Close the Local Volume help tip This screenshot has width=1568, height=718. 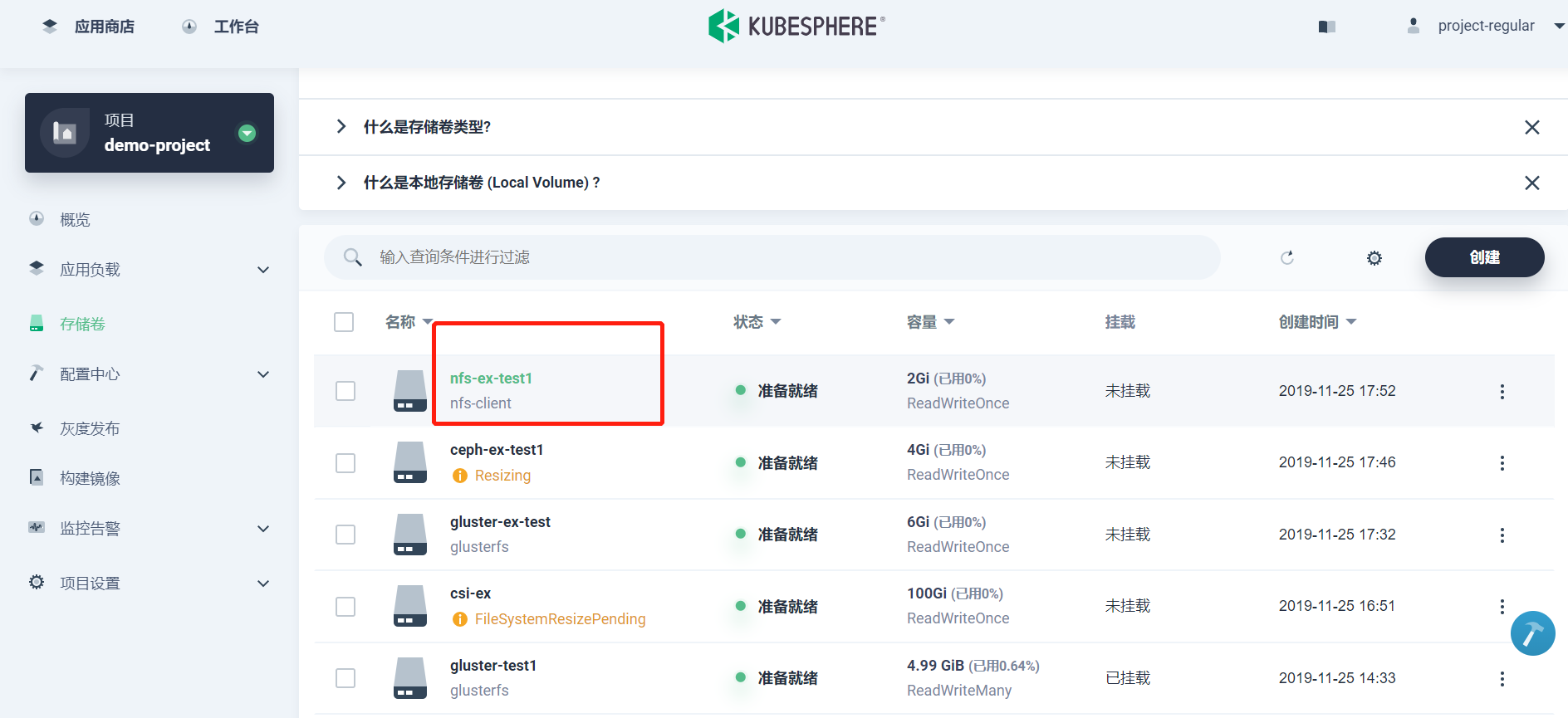(1532, 183)
